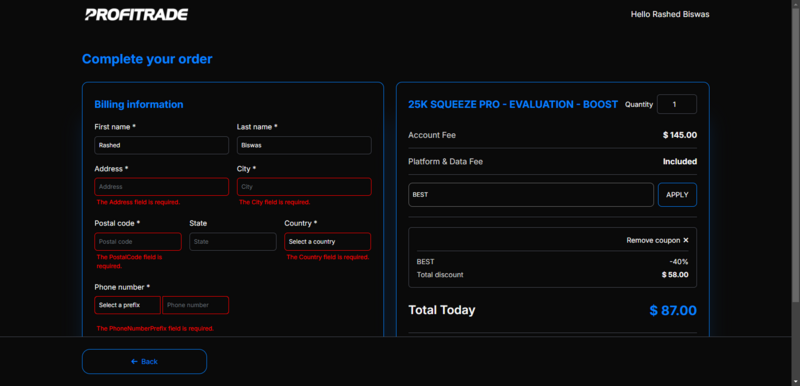800x386 pixels.
Task: Focus the City input field
Action: click(304, 187)
